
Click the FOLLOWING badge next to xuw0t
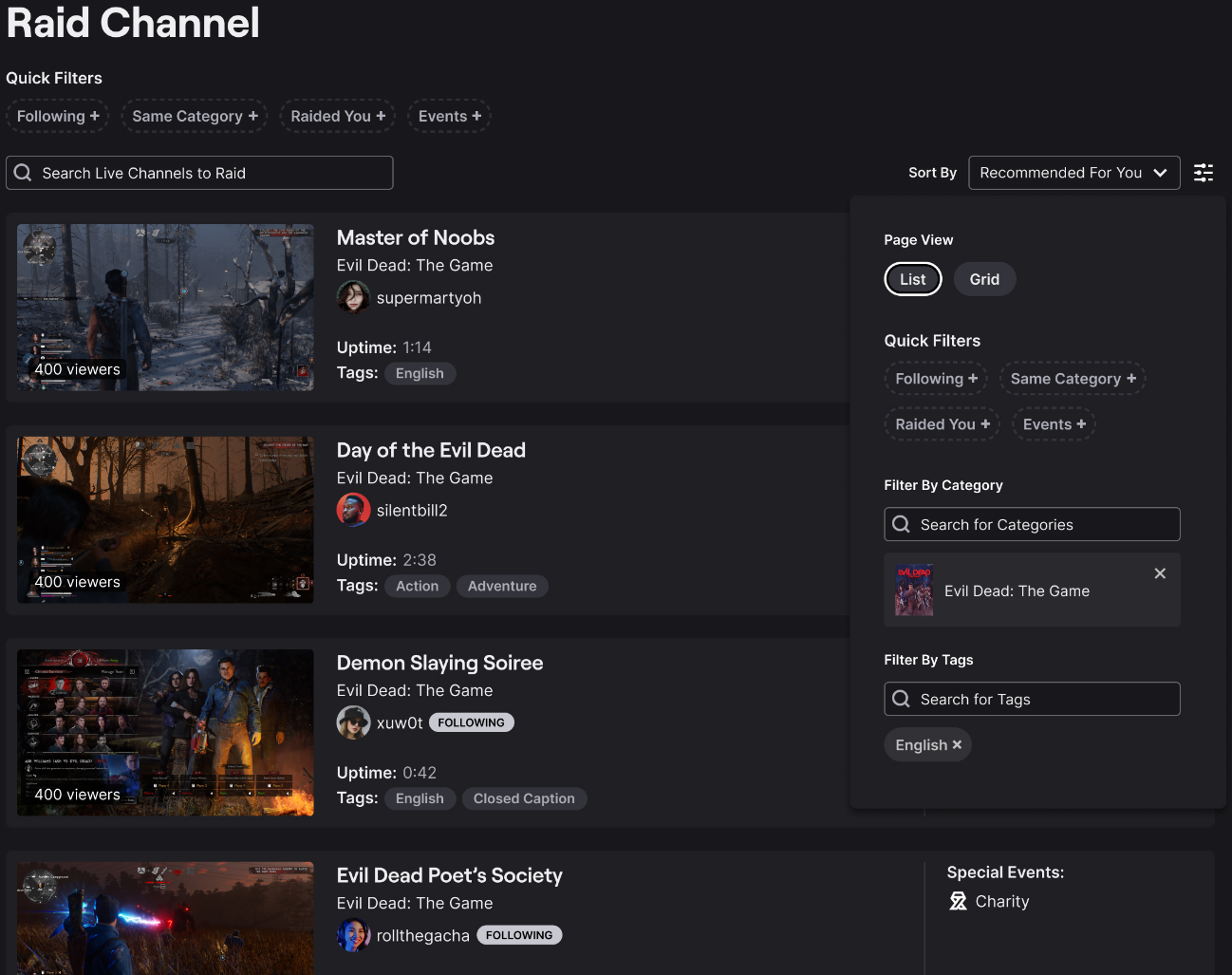472,722
